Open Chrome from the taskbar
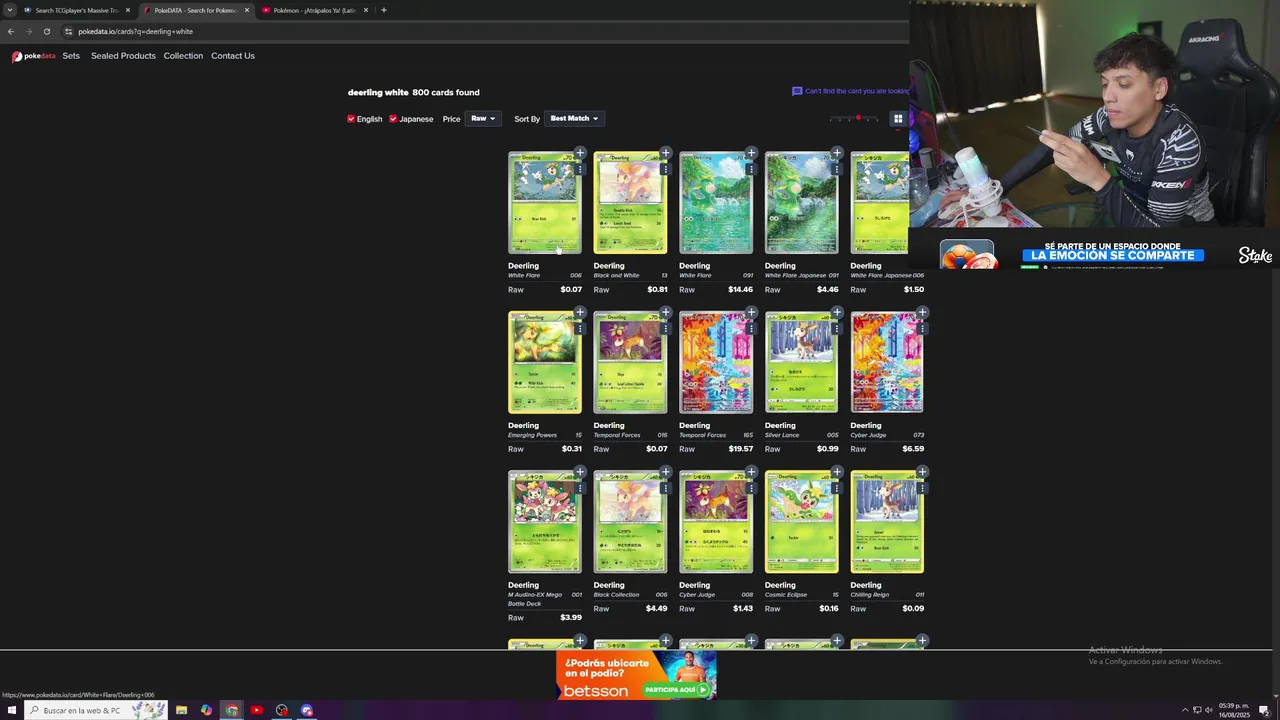Image resolution: width=1280 pixels, height=720 pixels. [x=232, y=710]
